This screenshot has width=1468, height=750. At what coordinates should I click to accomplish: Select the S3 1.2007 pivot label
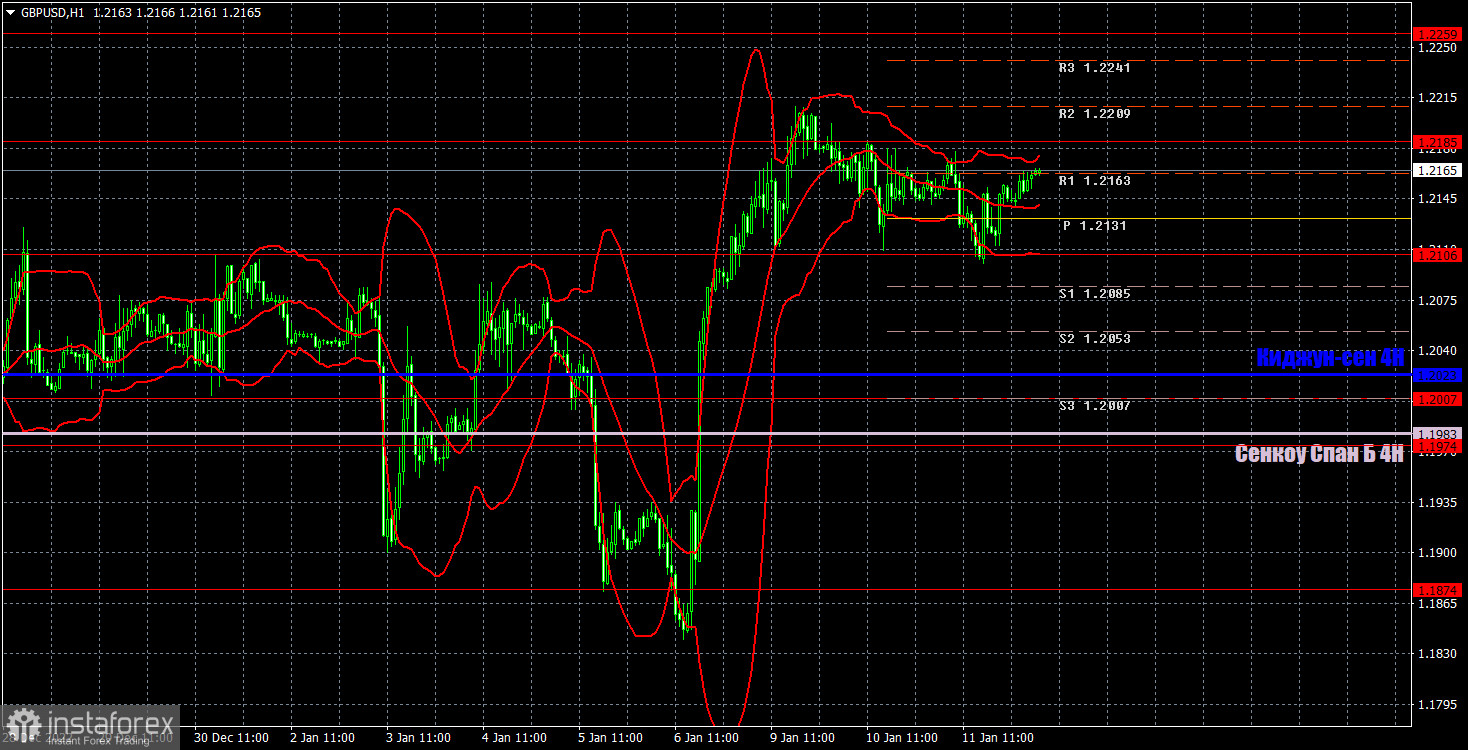point(1095,406)
